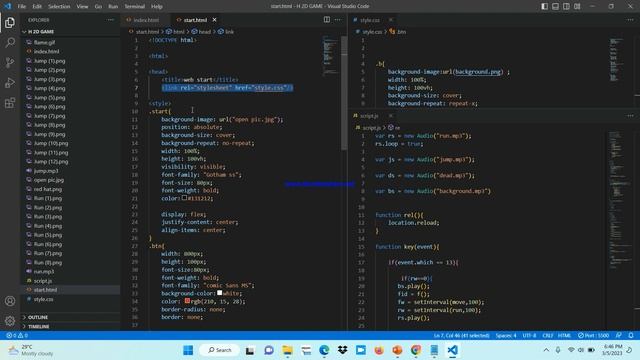
Task: Open Microsoft Edge from taskbar
Action: tap(324, 350)
